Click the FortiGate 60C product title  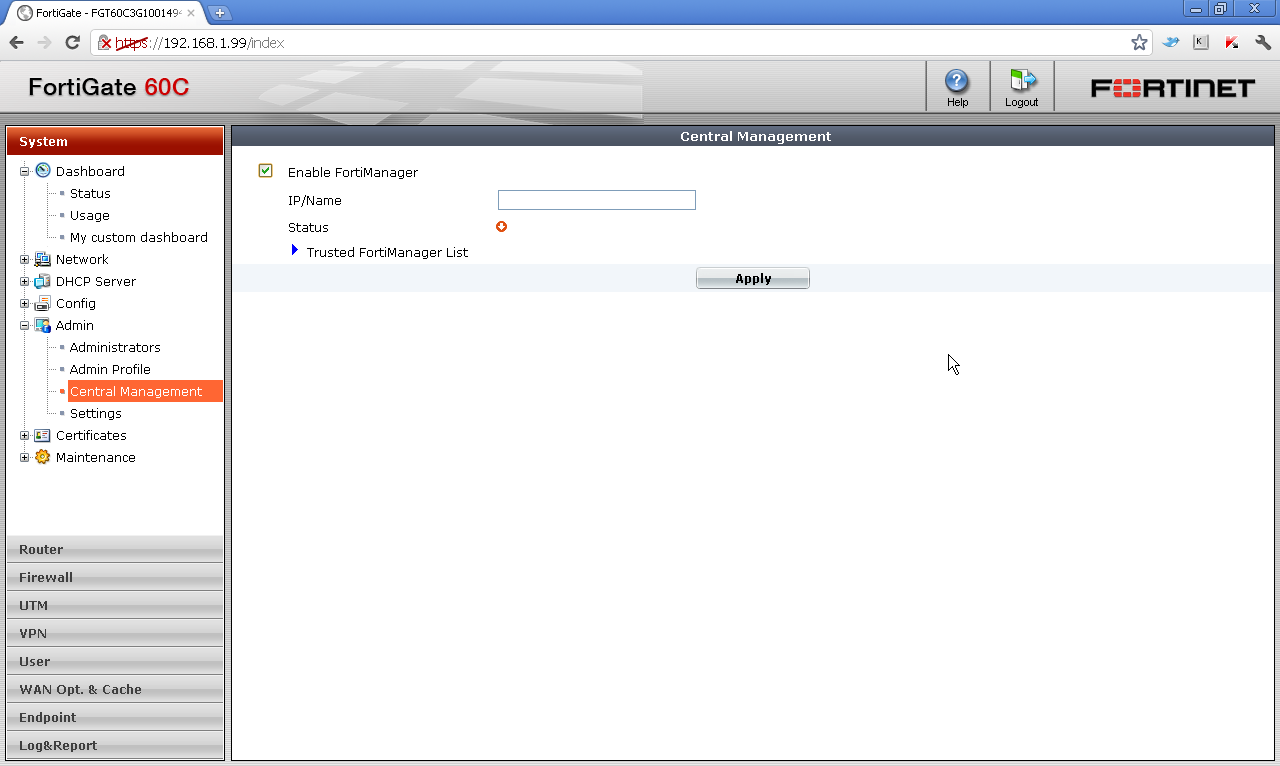108,87
